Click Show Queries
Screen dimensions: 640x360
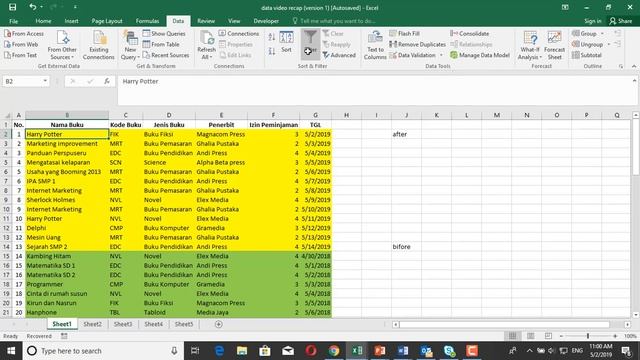[x=164, y=33]
